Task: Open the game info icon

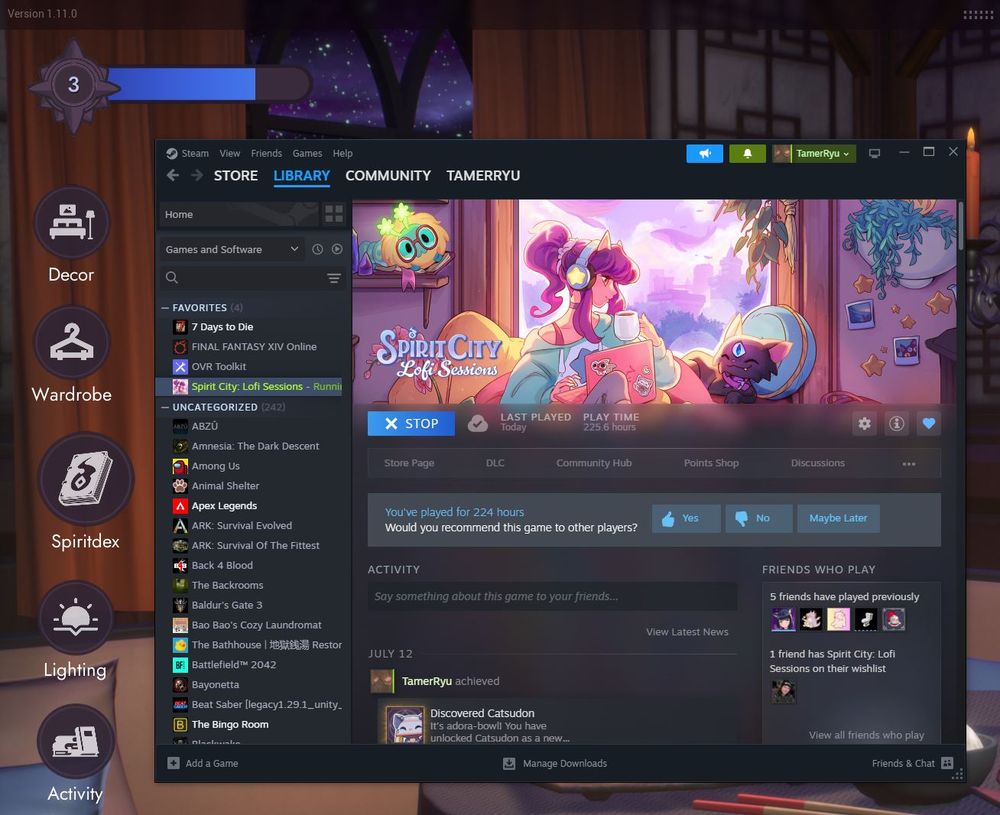Action: point(897,423)
